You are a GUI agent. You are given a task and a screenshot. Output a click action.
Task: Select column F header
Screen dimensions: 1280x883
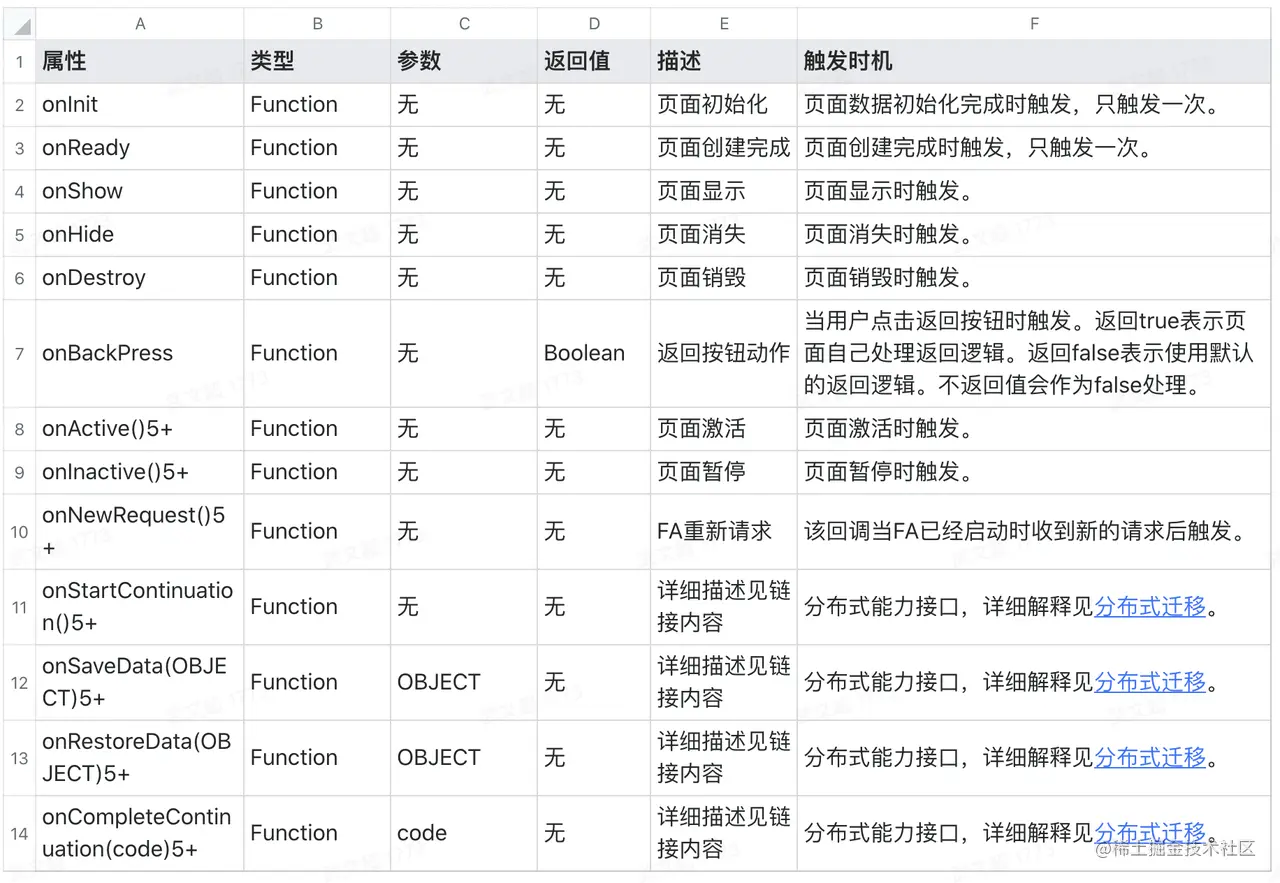coord(1035,24)
